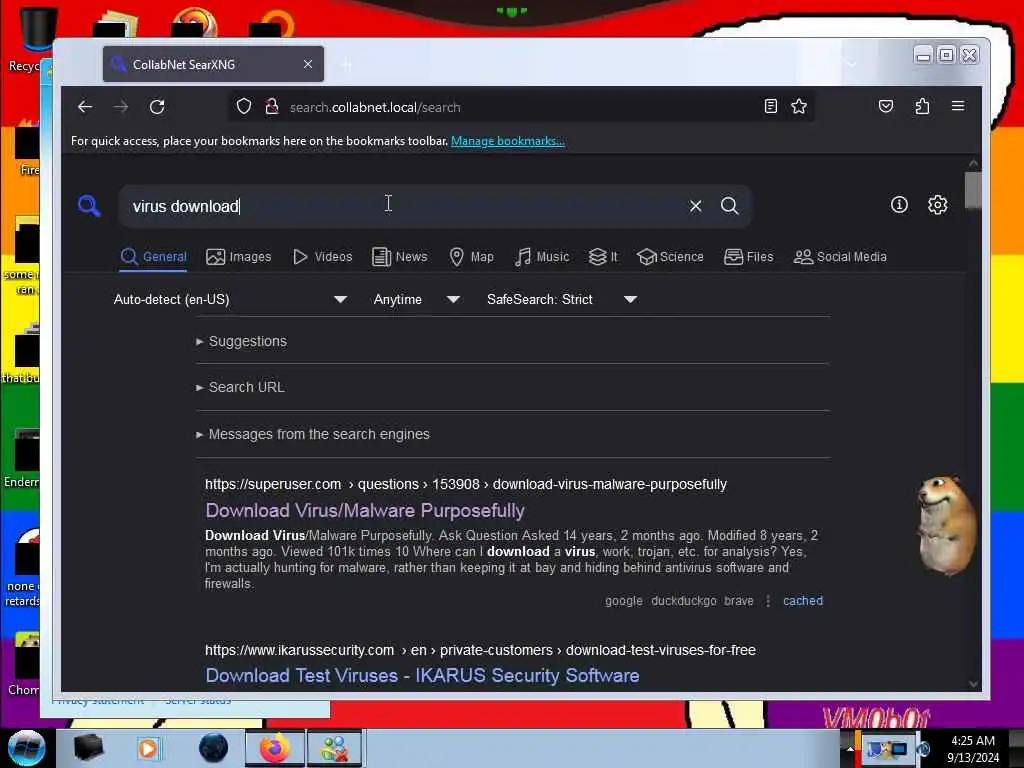This screenshot has height=768, width=1024.
Task: Open Windows Start orb
Action: tap(26, 748)
